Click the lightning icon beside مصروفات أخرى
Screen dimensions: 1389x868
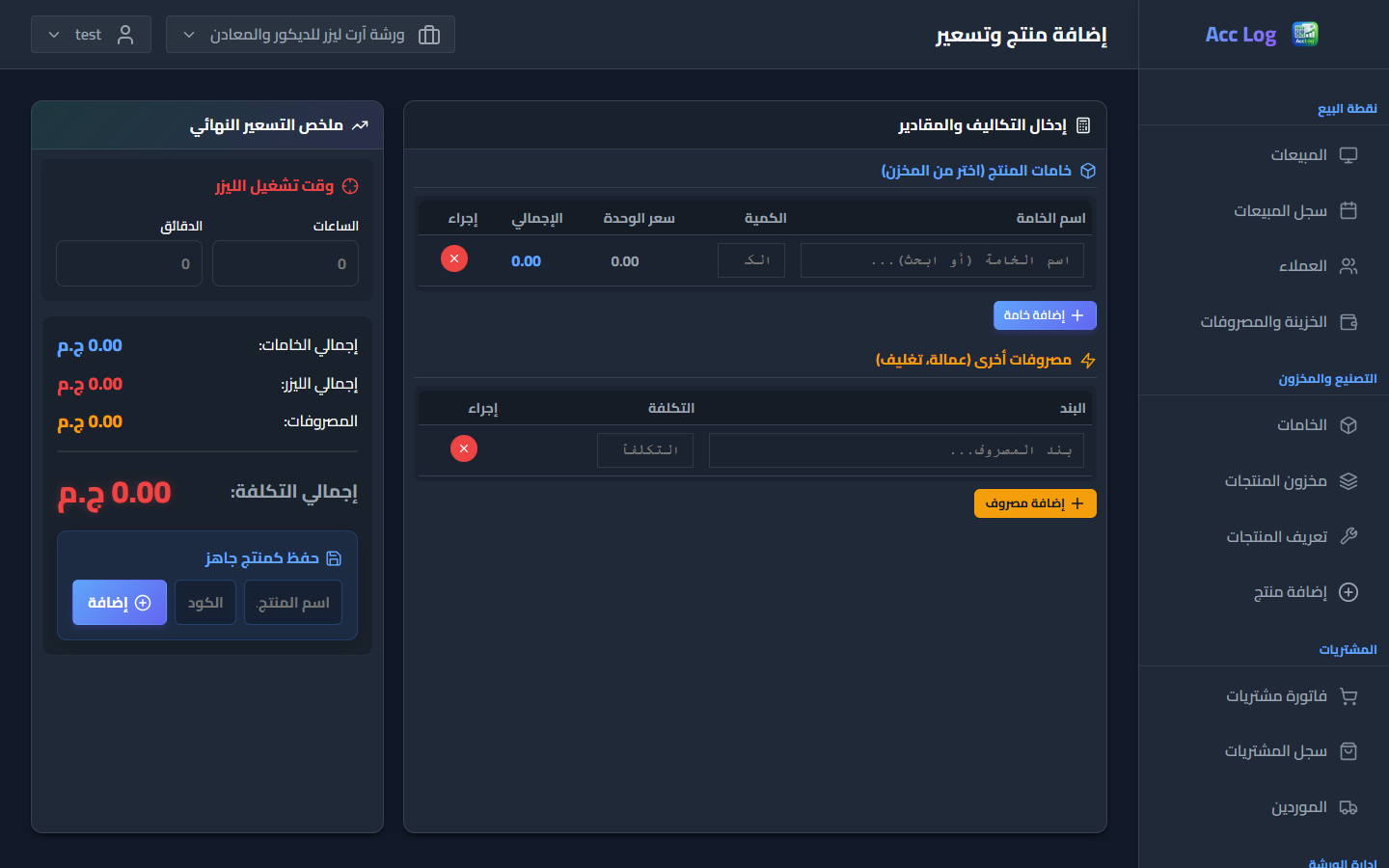point(1088,361)
